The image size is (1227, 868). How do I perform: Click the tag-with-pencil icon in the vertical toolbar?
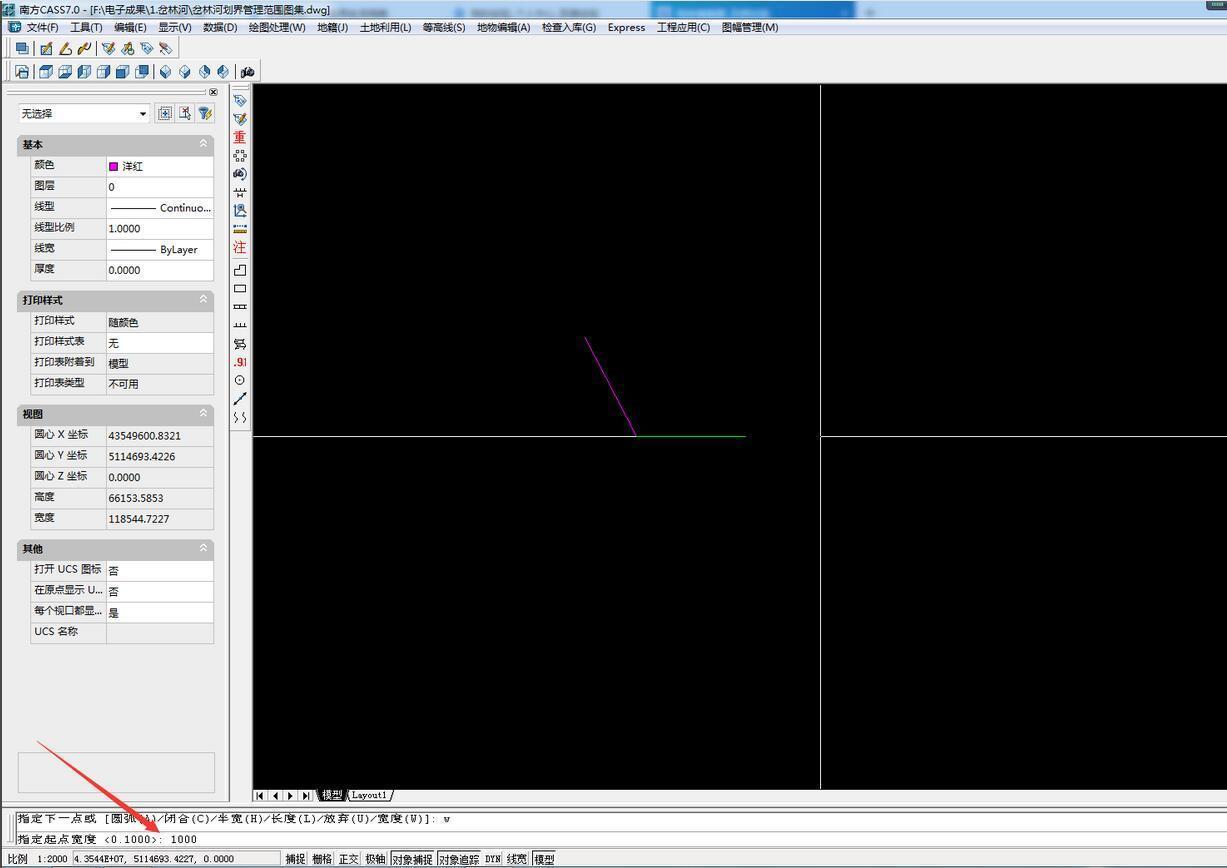point(240,119)
